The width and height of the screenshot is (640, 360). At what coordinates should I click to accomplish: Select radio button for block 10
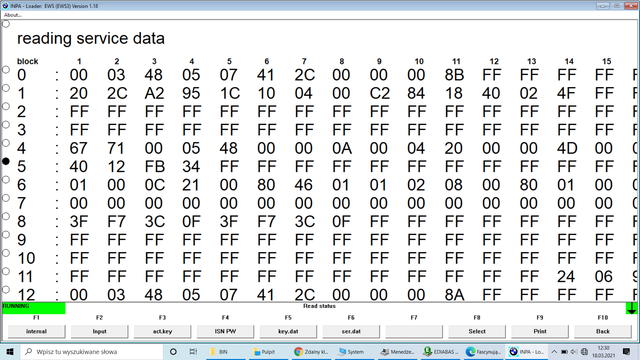tap(6, 253)
